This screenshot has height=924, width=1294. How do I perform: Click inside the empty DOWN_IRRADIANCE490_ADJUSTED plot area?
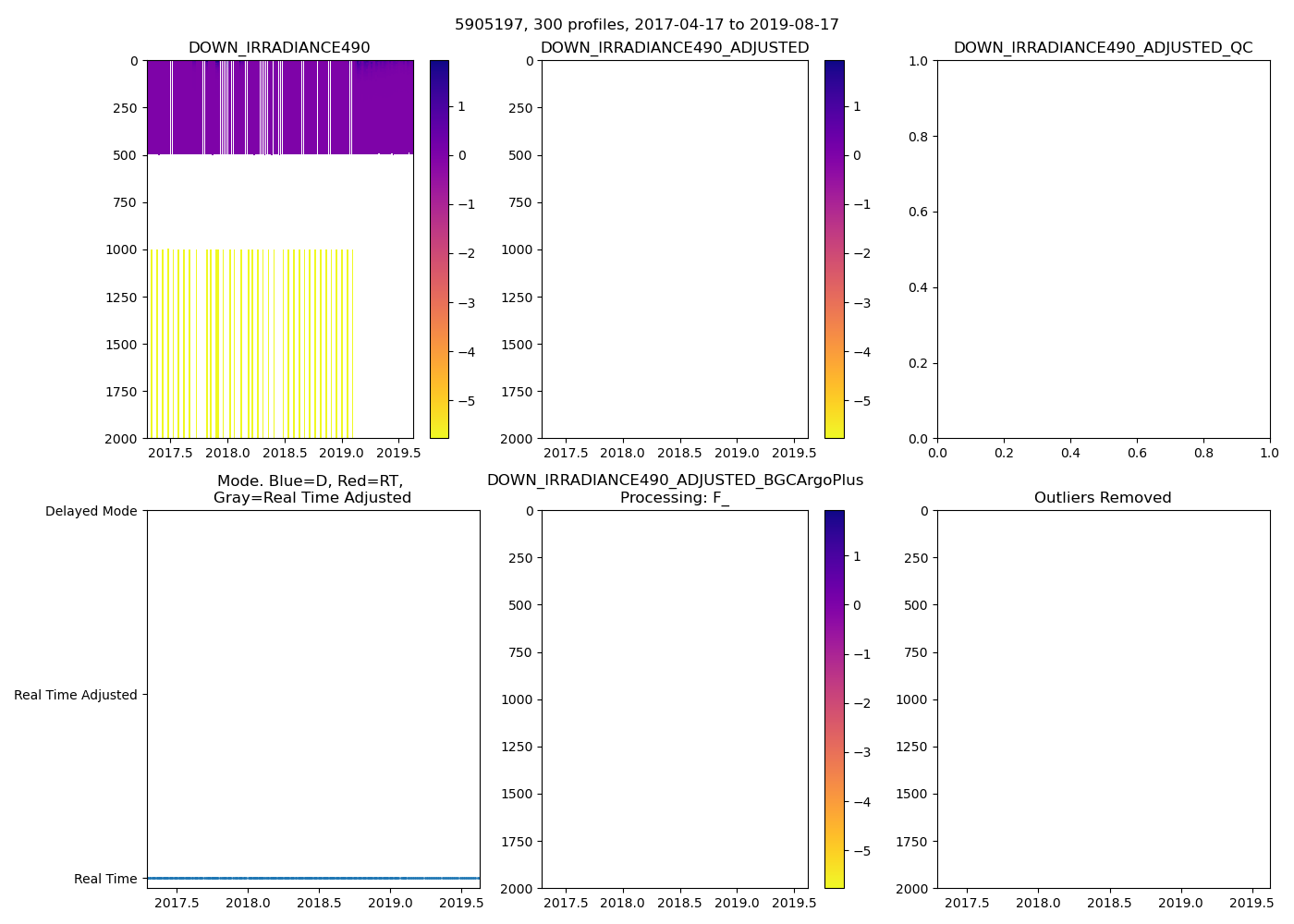(674, 249)
